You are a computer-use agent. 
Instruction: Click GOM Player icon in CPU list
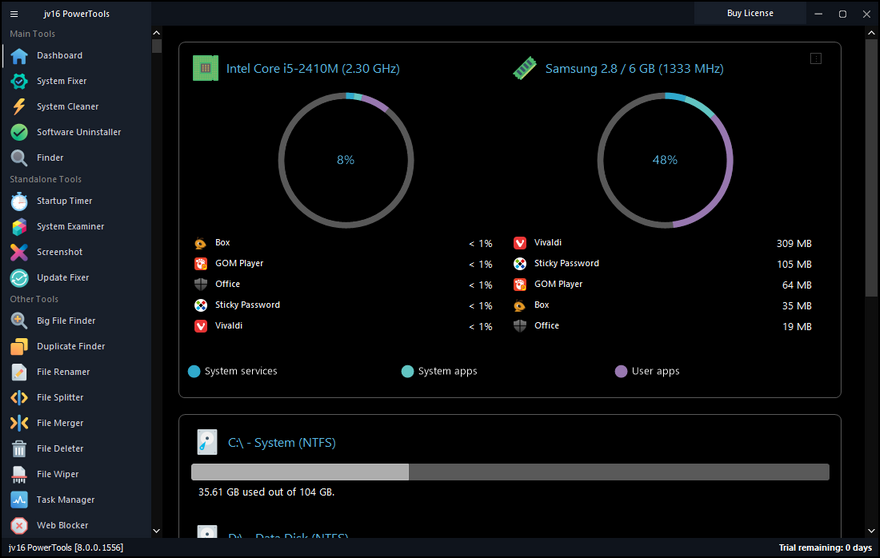[x=201, y=264]
